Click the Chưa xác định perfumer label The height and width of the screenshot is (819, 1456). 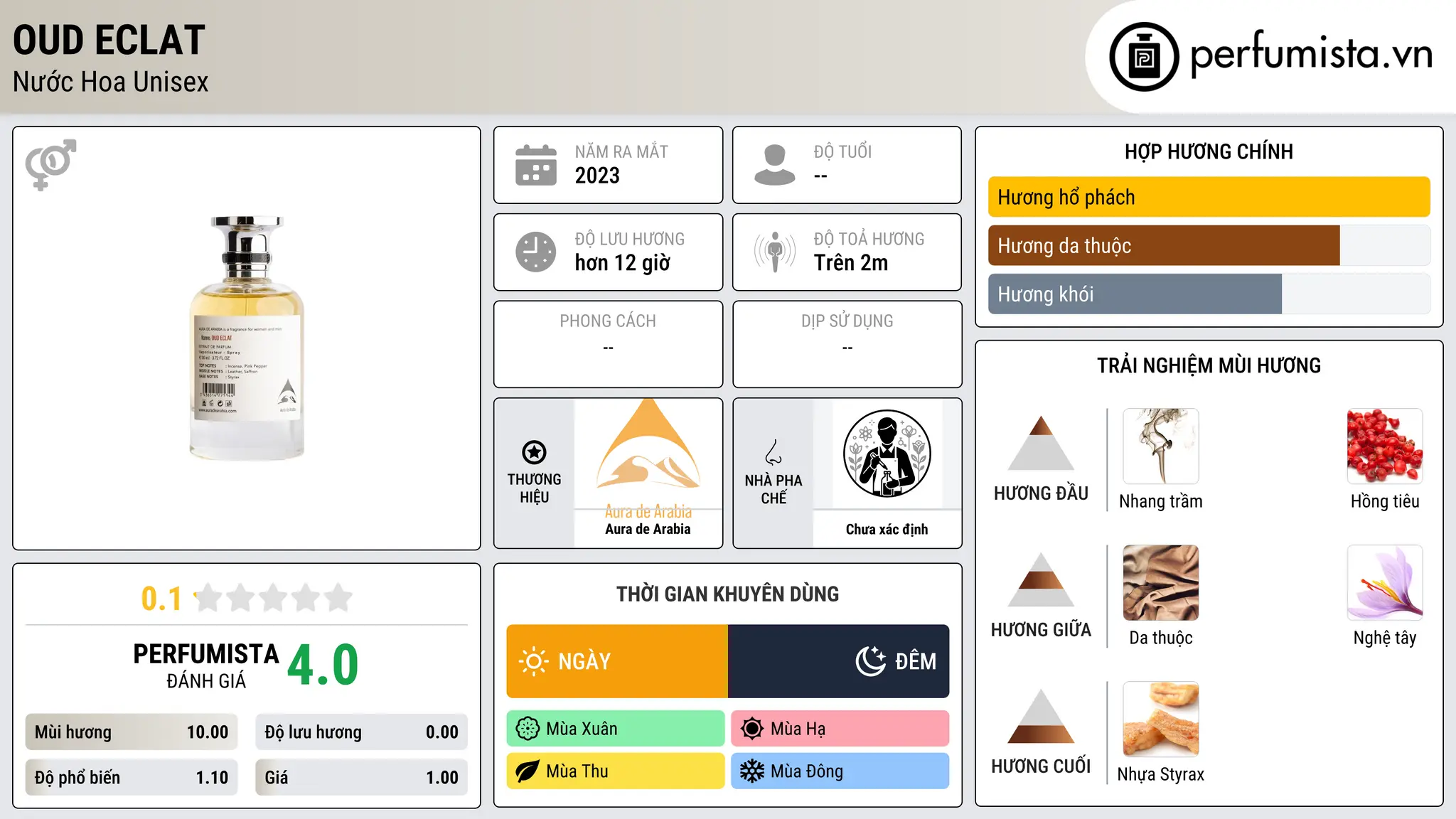click(x=887, y=530)
